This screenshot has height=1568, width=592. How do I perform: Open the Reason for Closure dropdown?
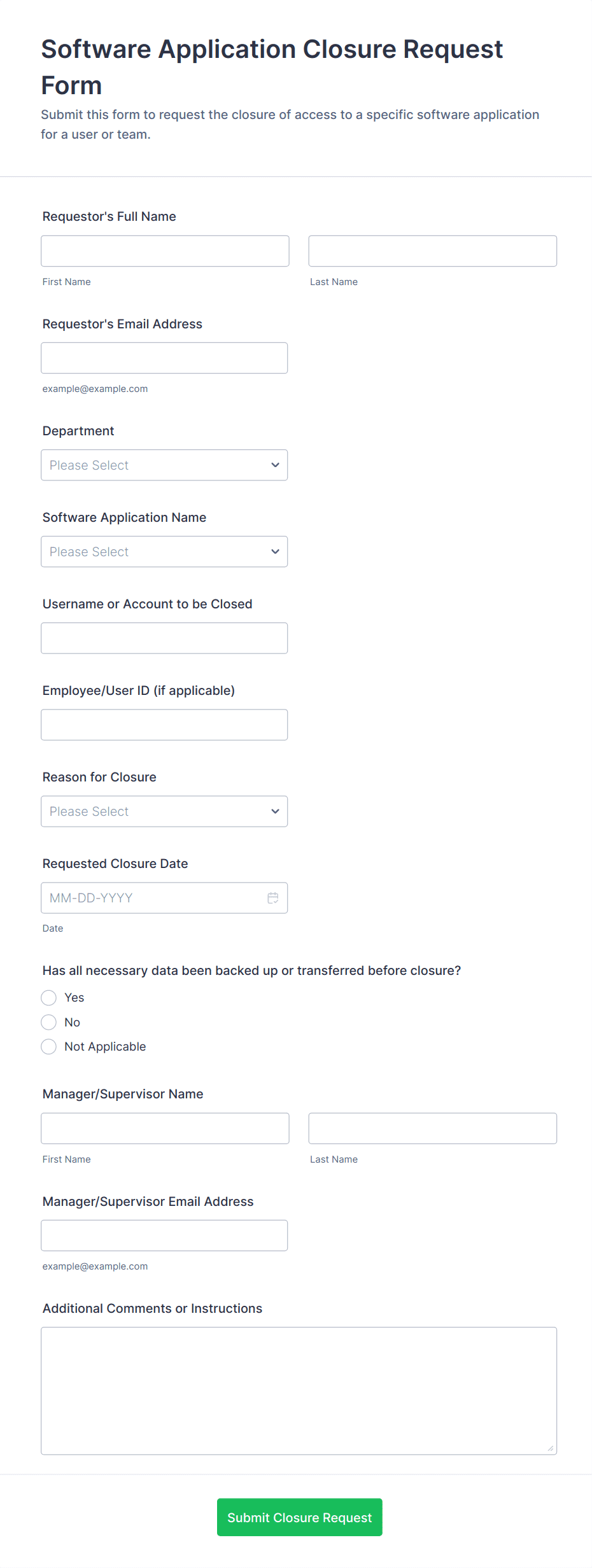(164, 811)
